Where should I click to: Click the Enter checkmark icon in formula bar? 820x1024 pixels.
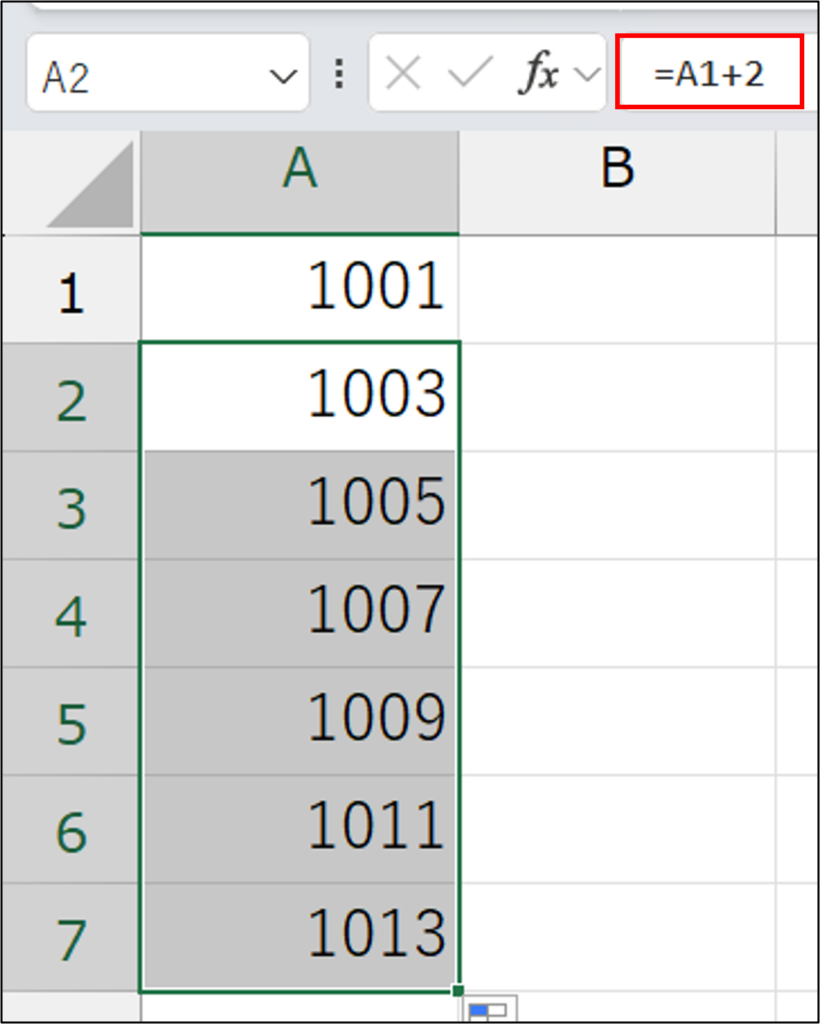click(x=469, y=74)
